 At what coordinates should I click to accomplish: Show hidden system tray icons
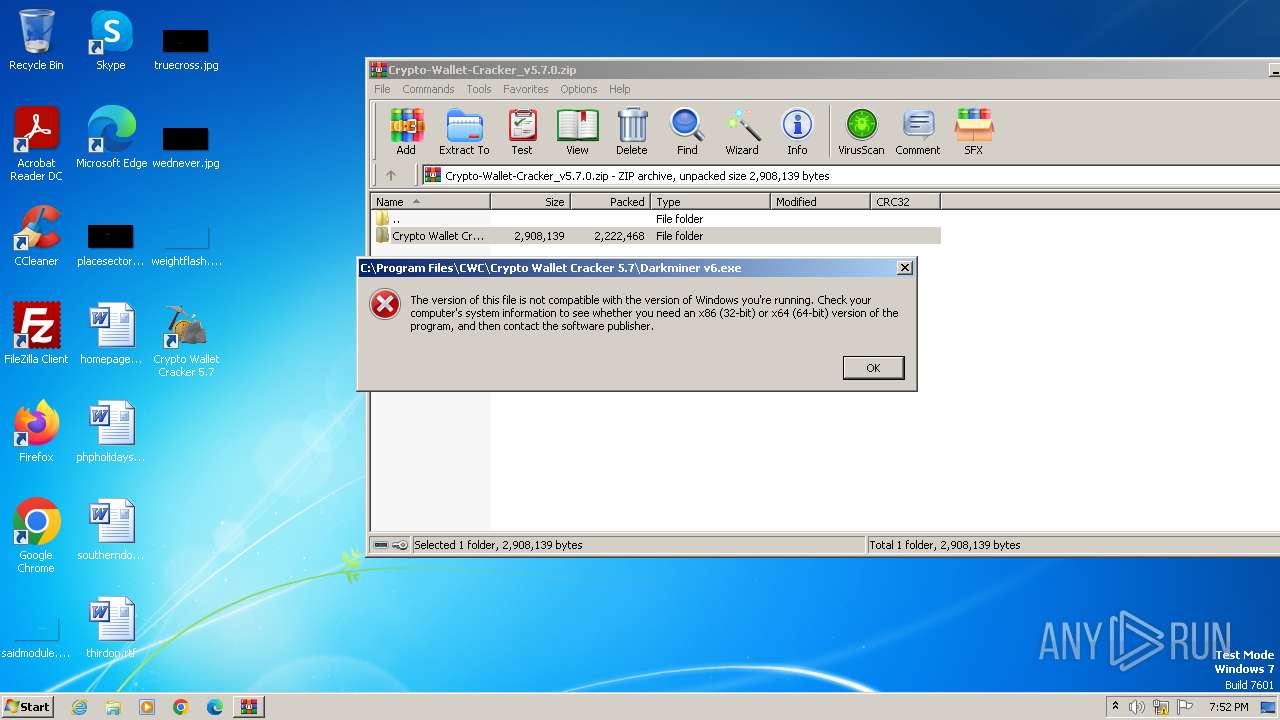click(x=1115, y=707)
